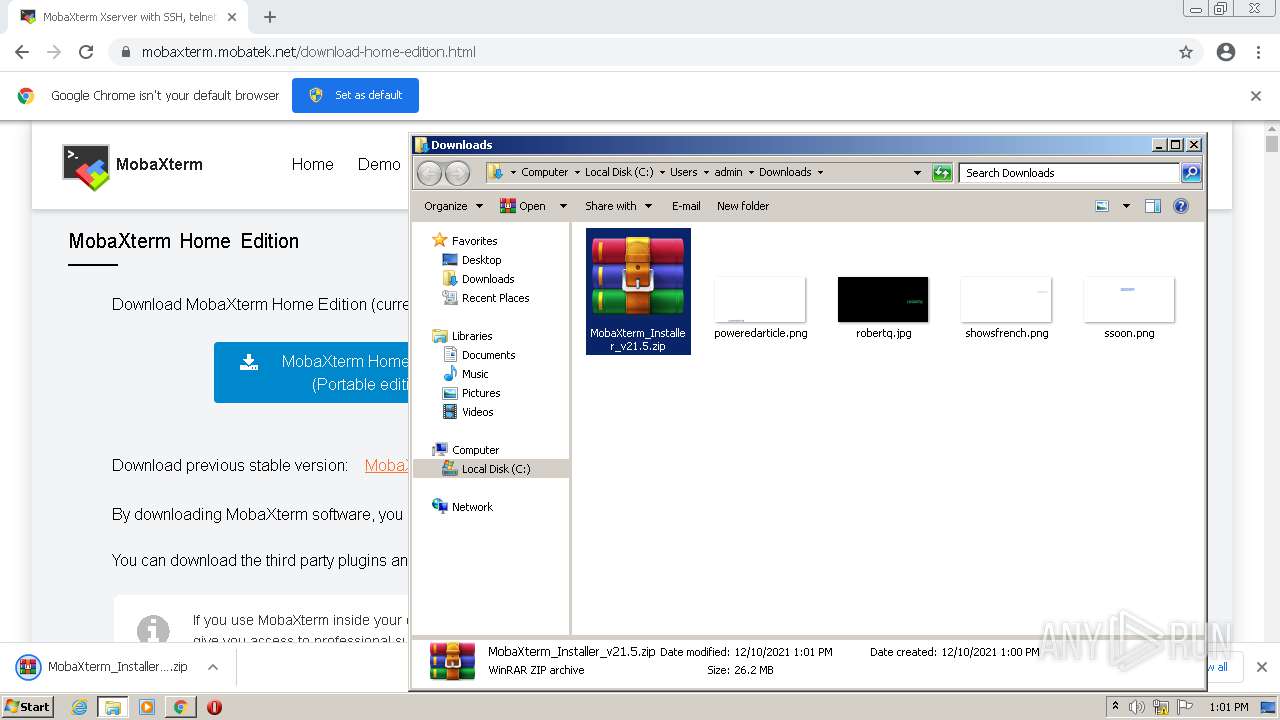Open Pictures library in navigation pane
Viewport: 1280px width, 720px height.
[481, 393]
